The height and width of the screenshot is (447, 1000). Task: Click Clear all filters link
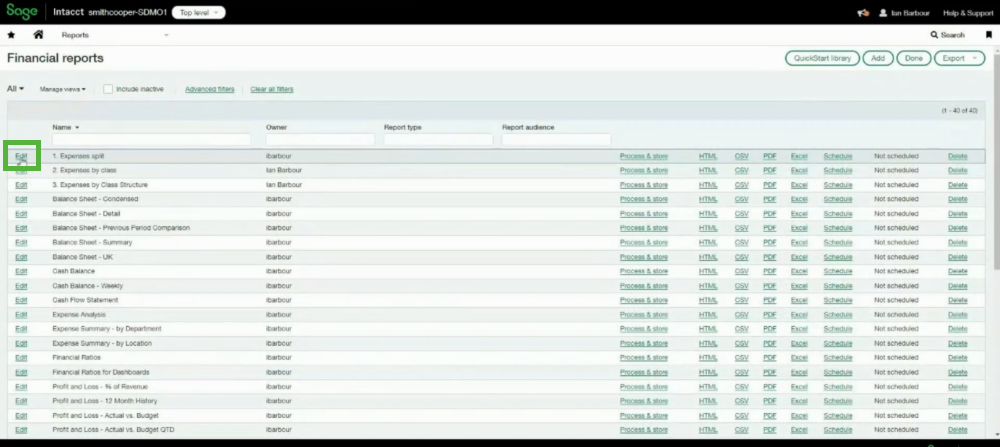272,89
